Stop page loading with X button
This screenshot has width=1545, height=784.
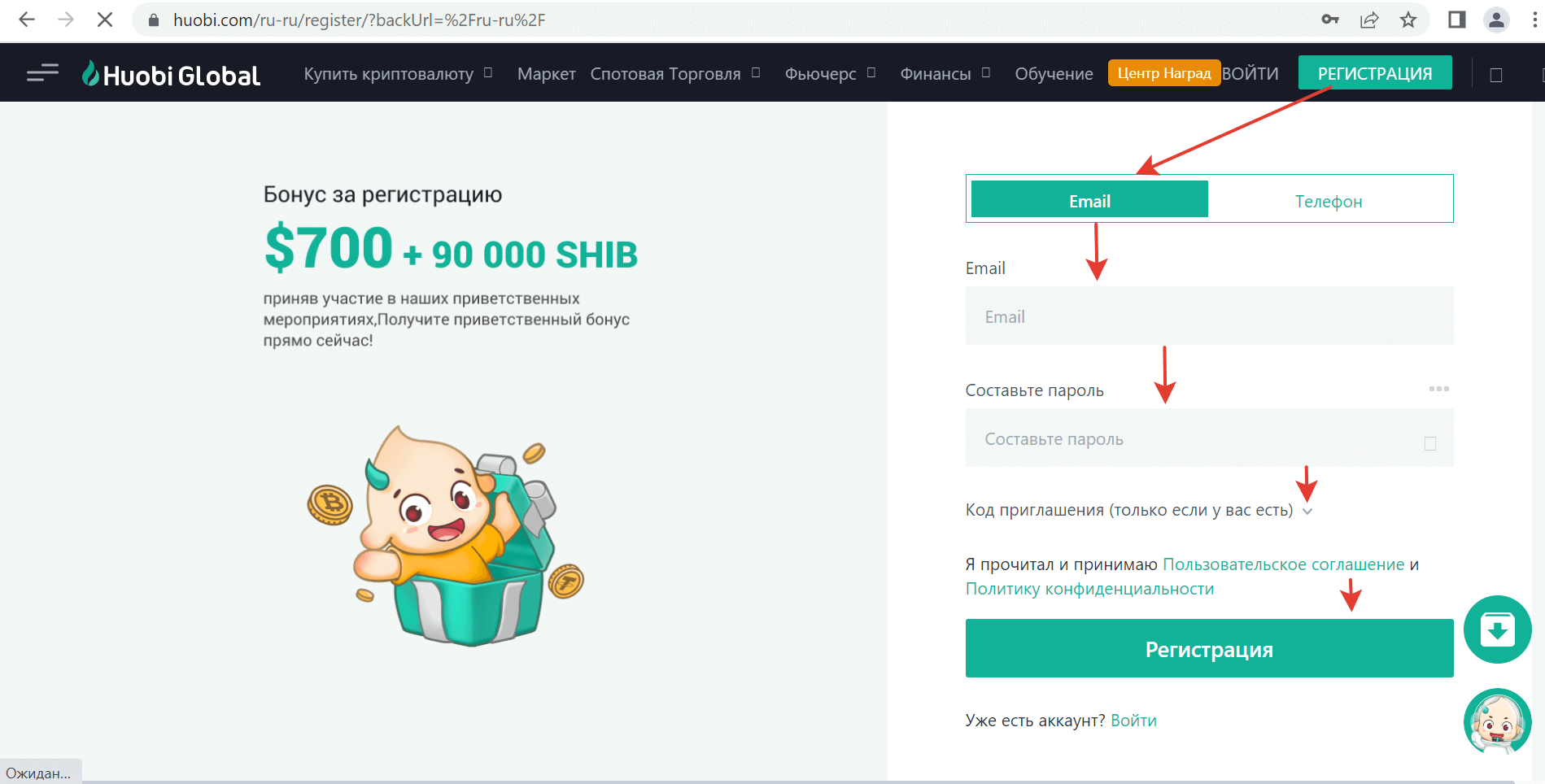pos(105,20)
